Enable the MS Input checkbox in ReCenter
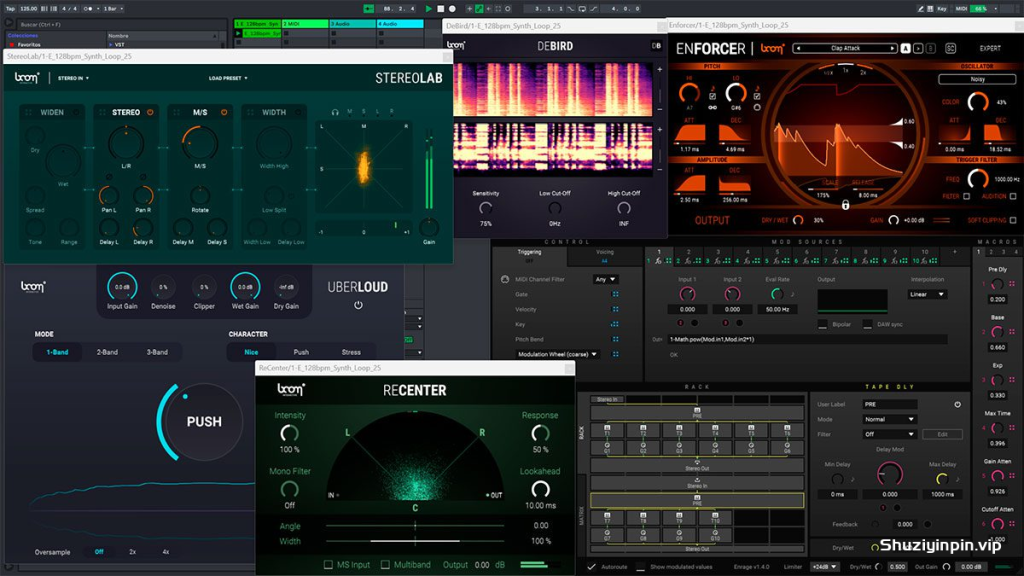This screenshot has width=1024, height=576. click(328, 564)
